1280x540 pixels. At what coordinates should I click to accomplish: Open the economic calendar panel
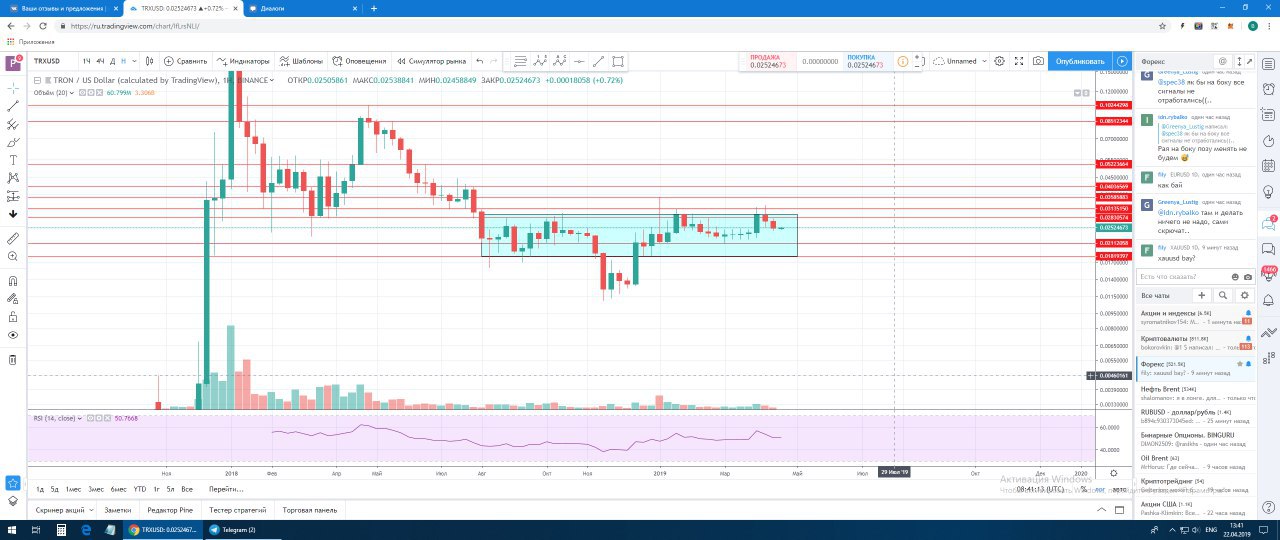point(1269,166)
